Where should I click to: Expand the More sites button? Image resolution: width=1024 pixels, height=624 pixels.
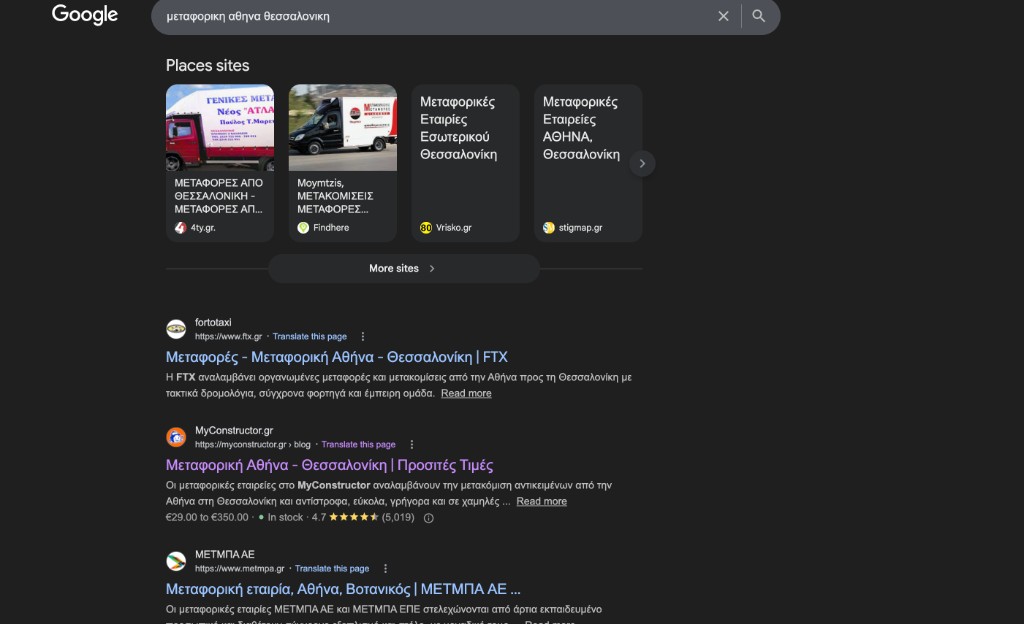click(x=403, y=268)
